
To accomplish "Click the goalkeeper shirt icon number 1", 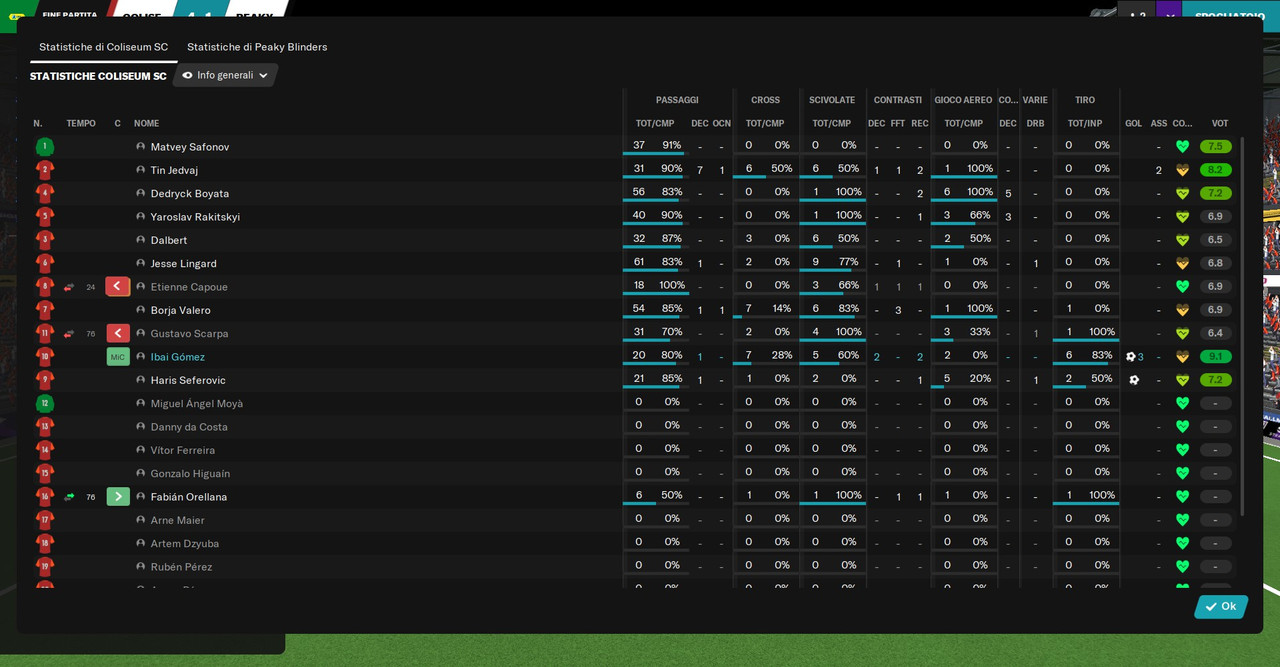I will (45, 147).
